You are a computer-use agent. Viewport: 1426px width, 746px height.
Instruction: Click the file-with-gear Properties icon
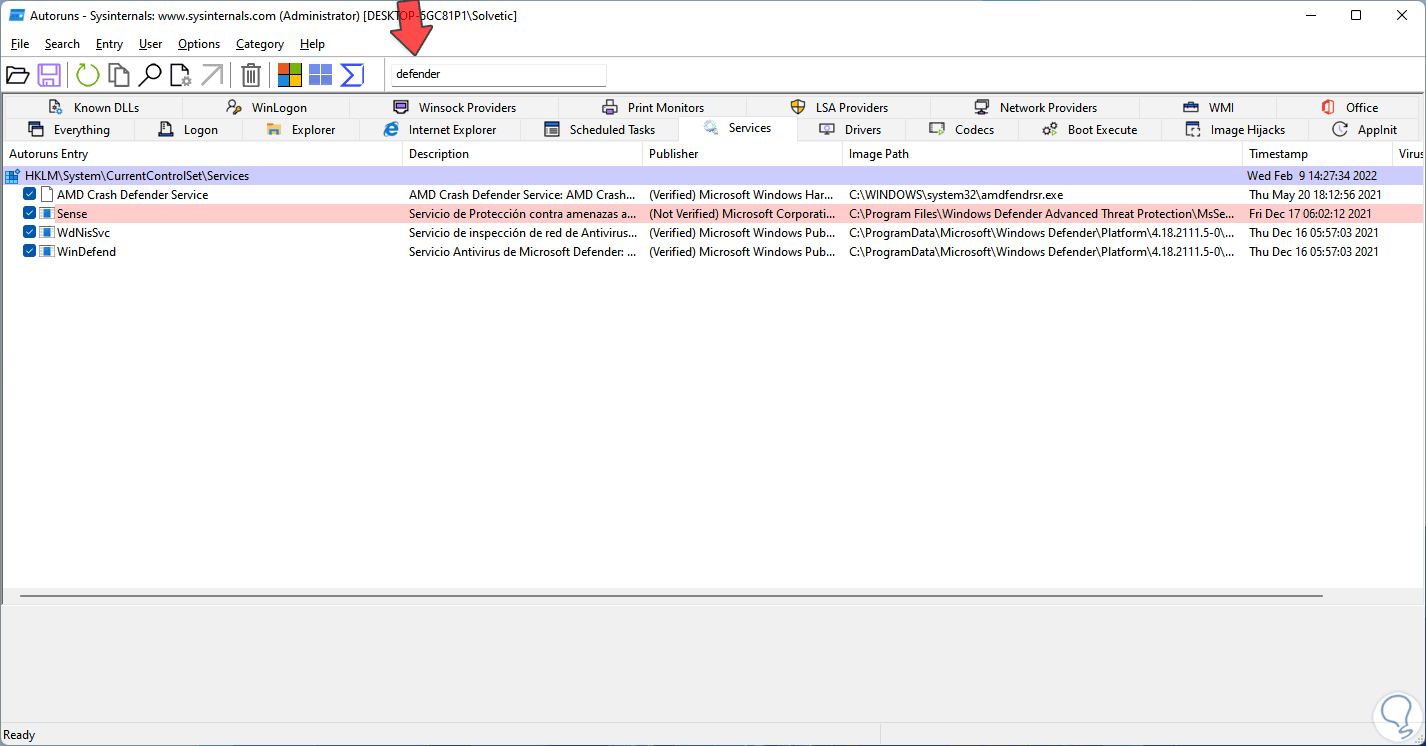(181, 75)
